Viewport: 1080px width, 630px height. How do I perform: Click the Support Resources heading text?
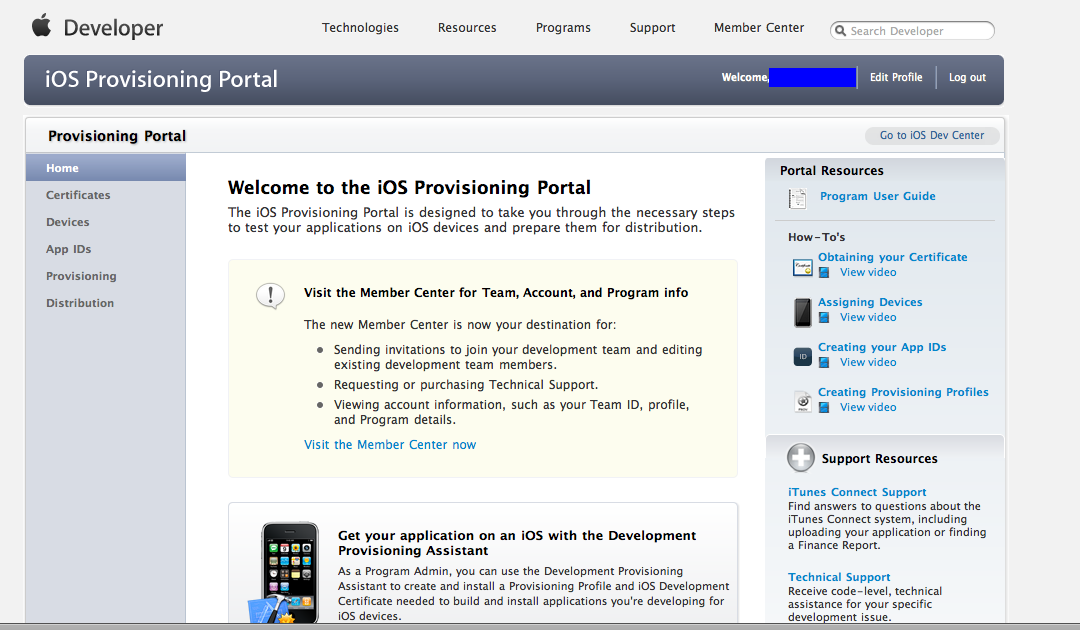[x=879, y=459]
